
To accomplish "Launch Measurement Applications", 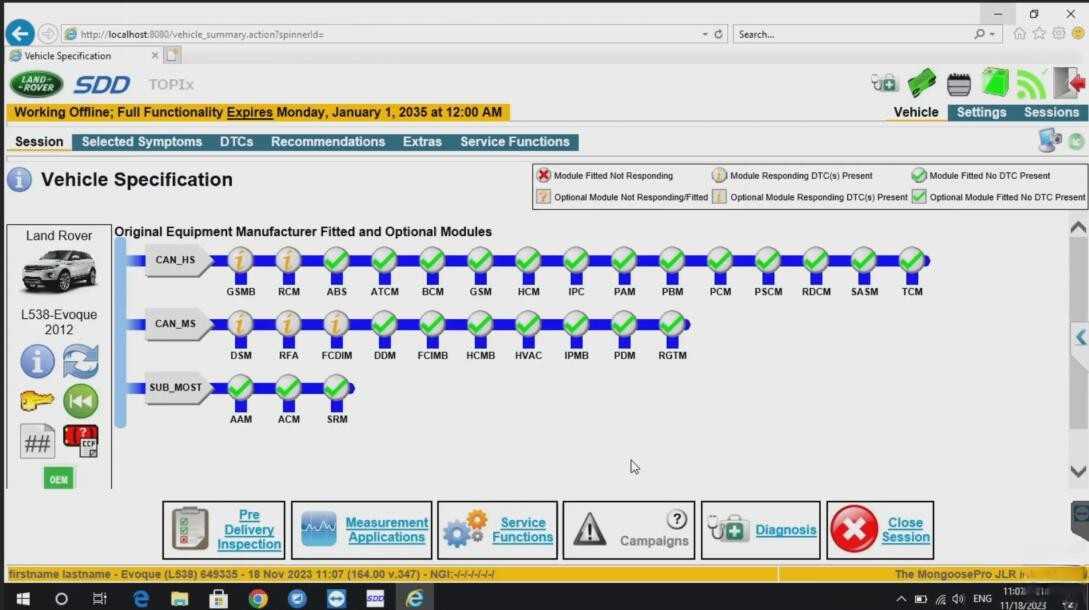I will point(362,530).
